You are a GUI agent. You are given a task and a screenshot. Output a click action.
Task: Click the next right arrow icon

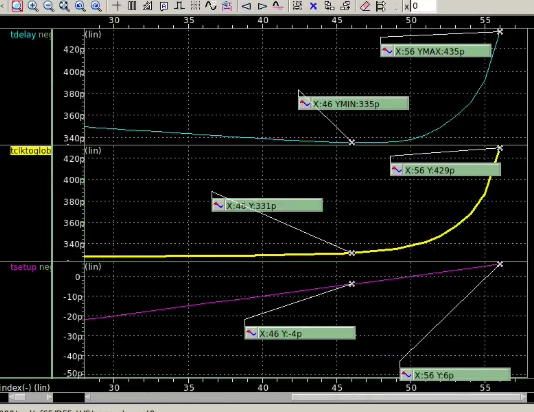coord(262,6)
